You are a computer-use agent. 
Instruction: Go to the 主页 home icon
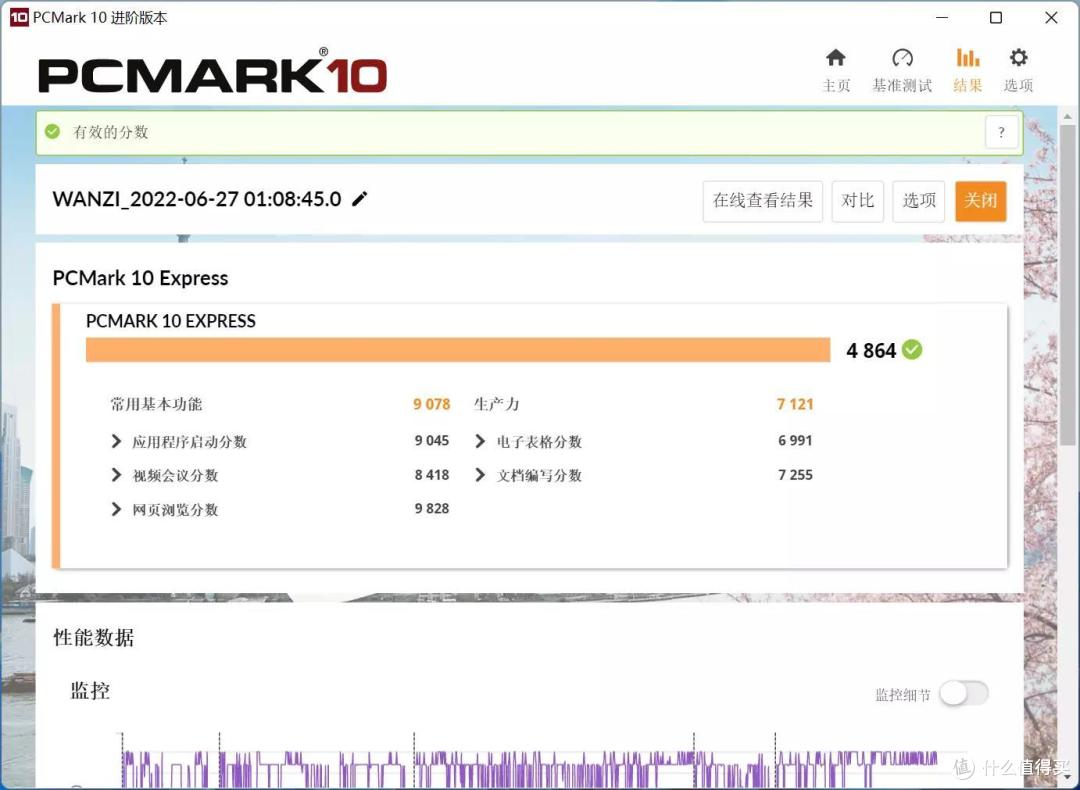(835, 58)
